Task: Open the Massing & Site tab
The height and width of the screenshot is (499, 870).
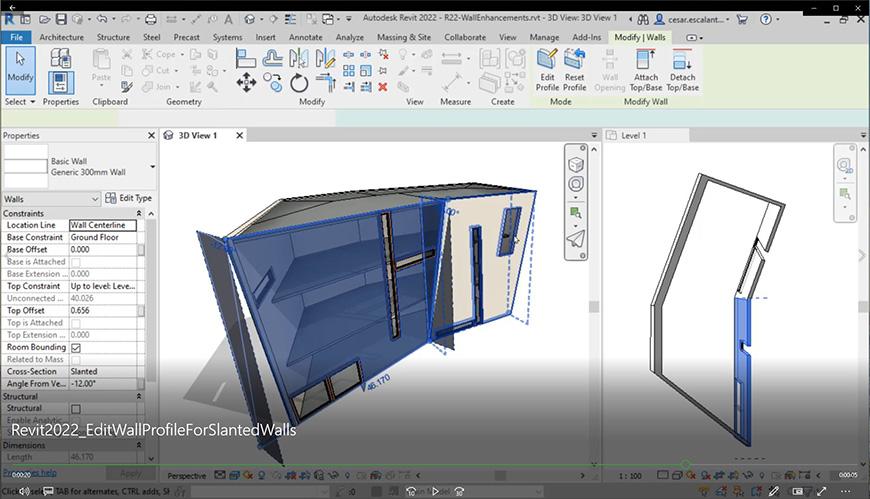Action: click(404, 37)
